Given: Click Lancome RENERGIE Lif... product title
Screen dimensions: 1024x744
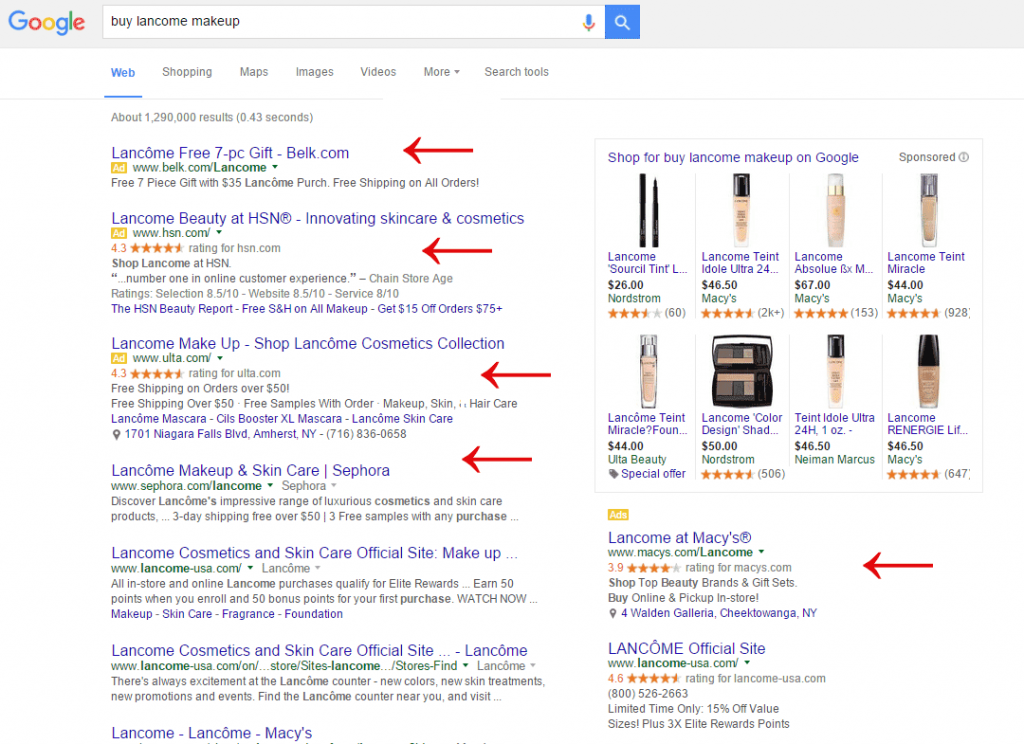Looking at the screenshot, I should (927, 424).
